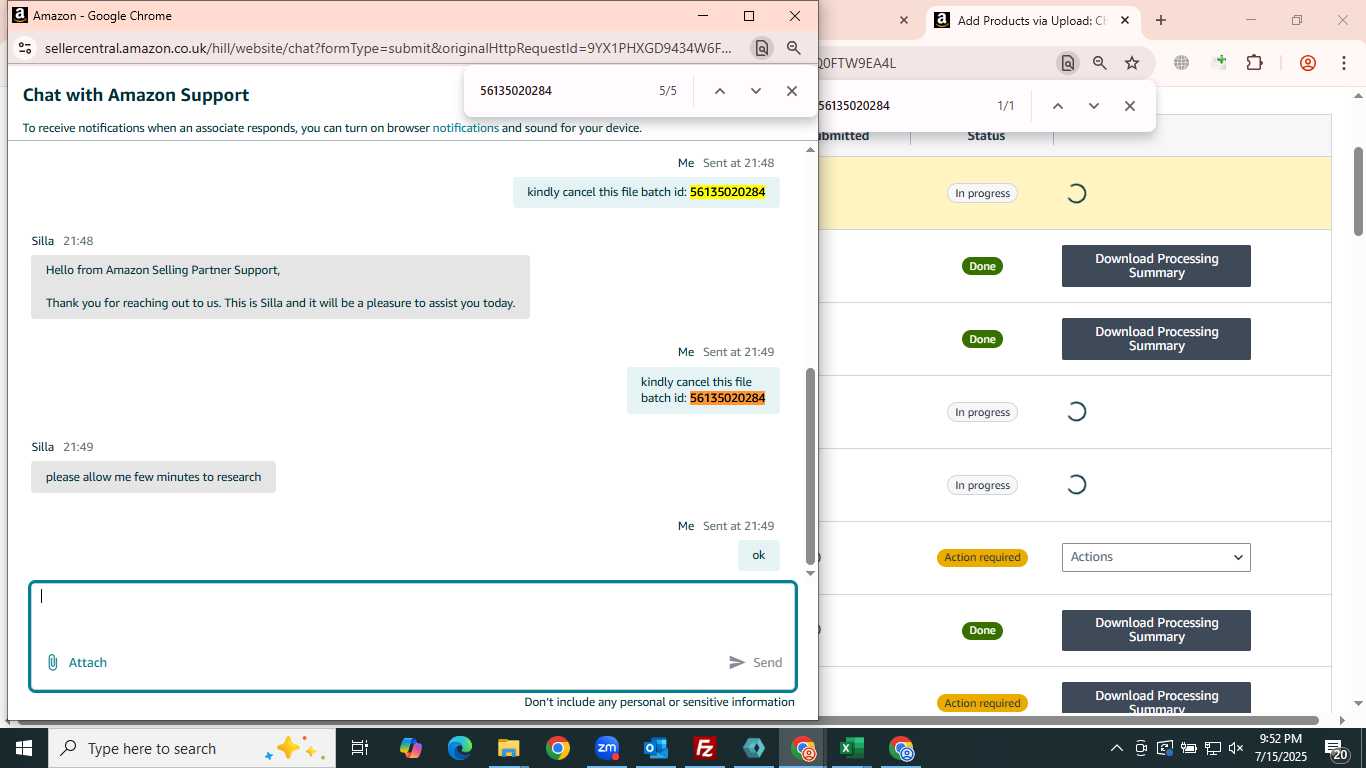
Task: Click the 'Chat with Amazon Support' heading
Action: 136,95
